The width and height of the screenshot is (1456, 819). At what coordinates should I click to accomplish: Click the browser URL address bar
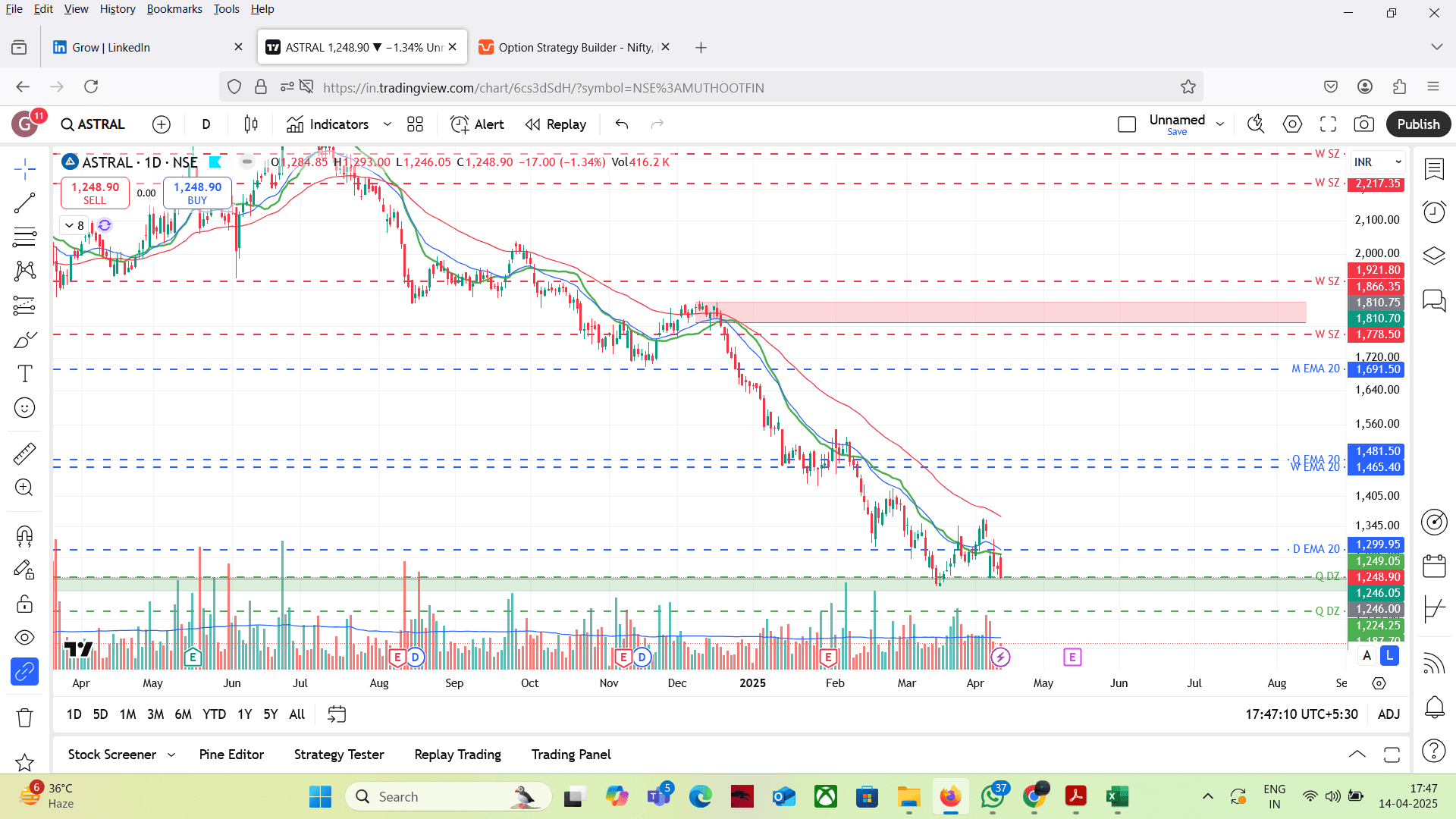click(711, 87)
